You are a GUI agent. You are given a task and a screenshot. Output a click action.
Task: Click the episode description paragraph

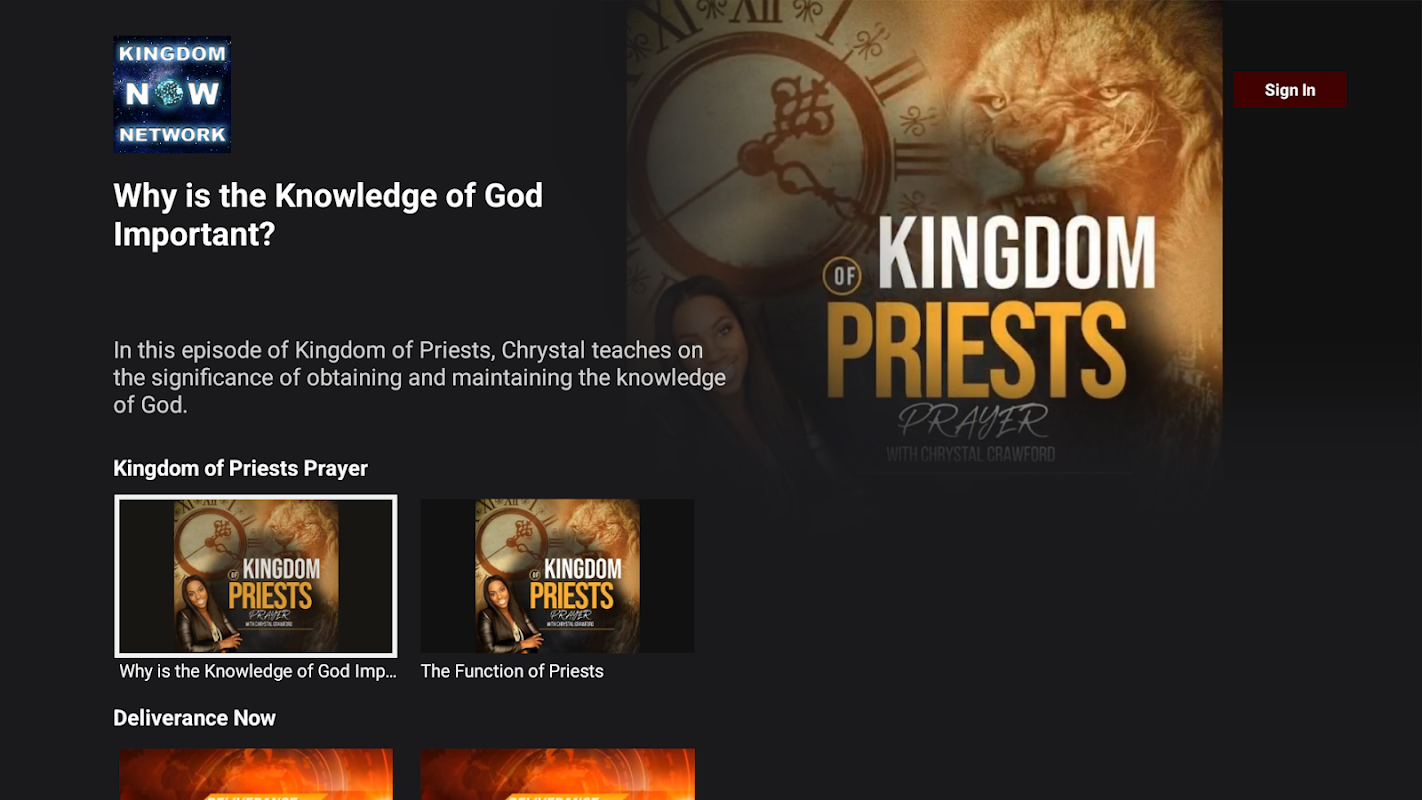pos(419,378)
